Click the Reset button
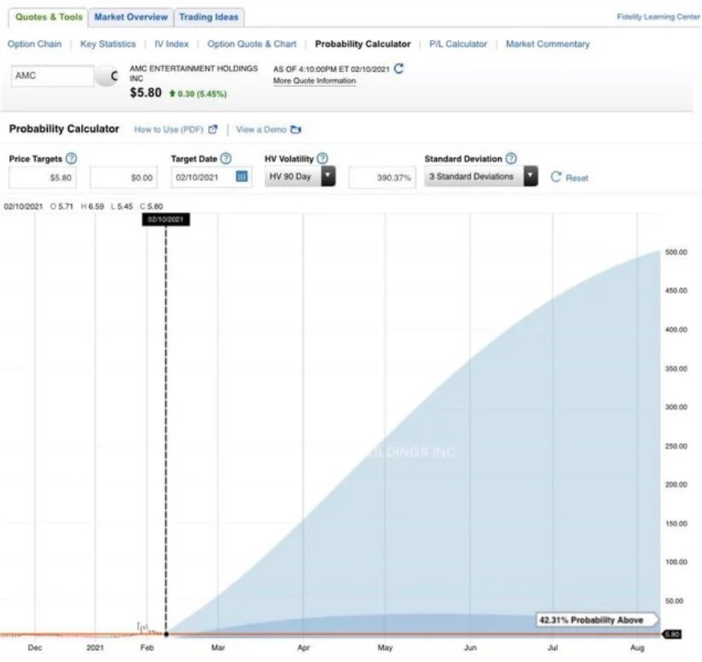The width and height of the screenshot is (702, 662). pos(569,178)
